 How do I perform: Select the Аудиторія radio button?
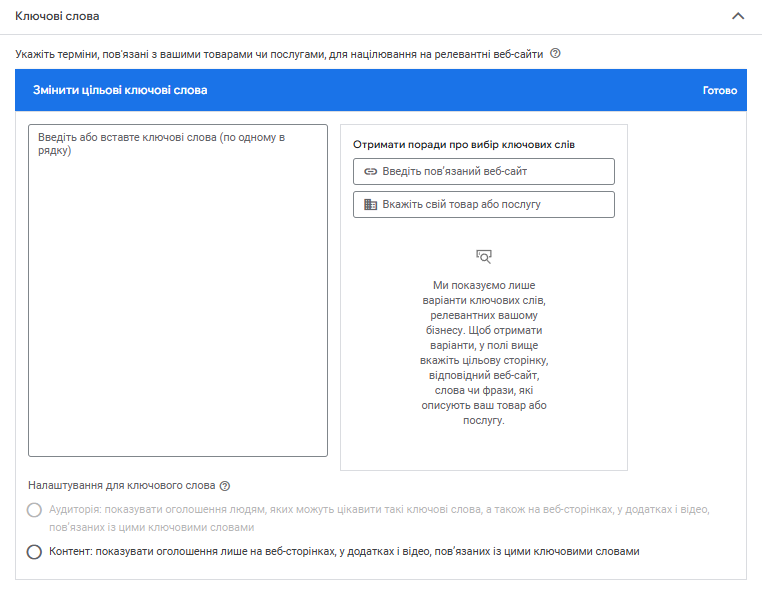[x=35, y=510]
